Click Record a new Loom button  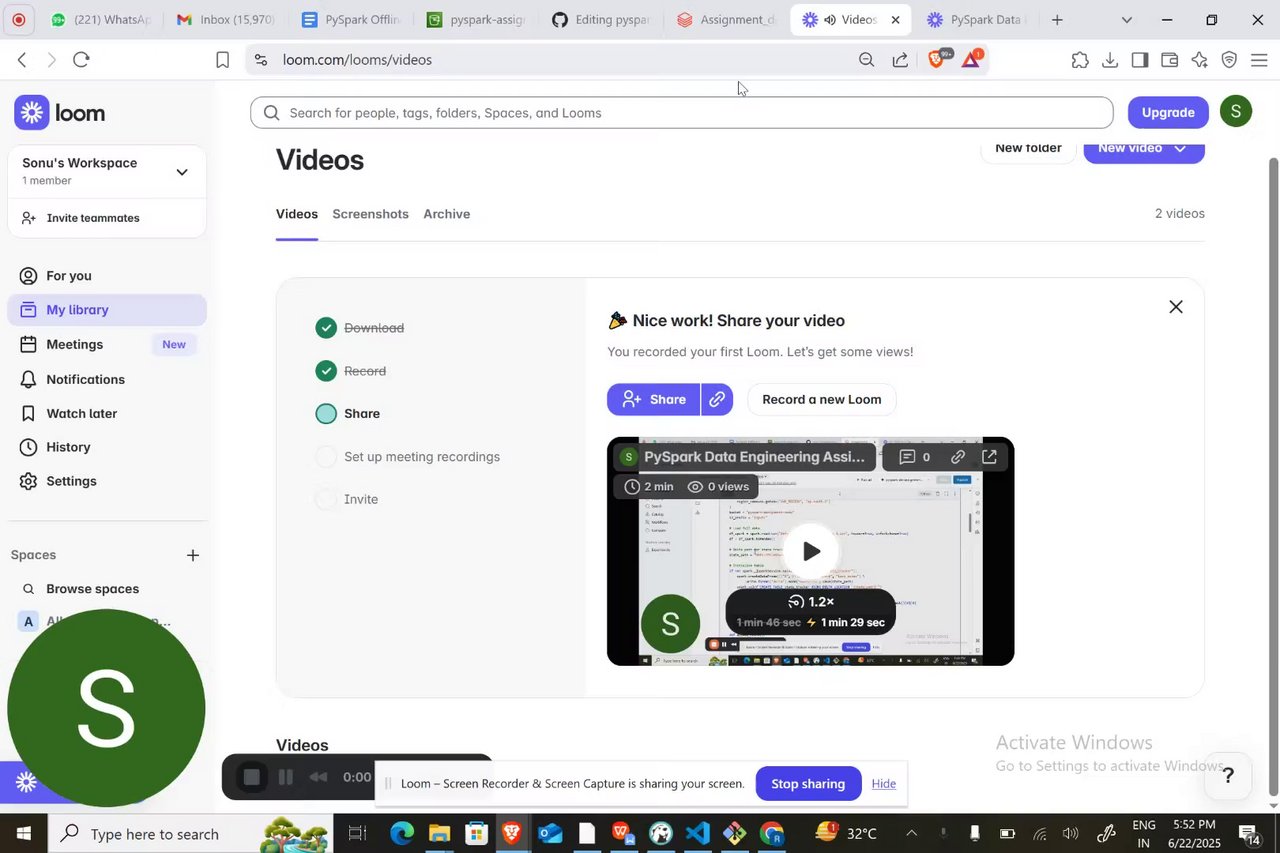pos(822,399)
